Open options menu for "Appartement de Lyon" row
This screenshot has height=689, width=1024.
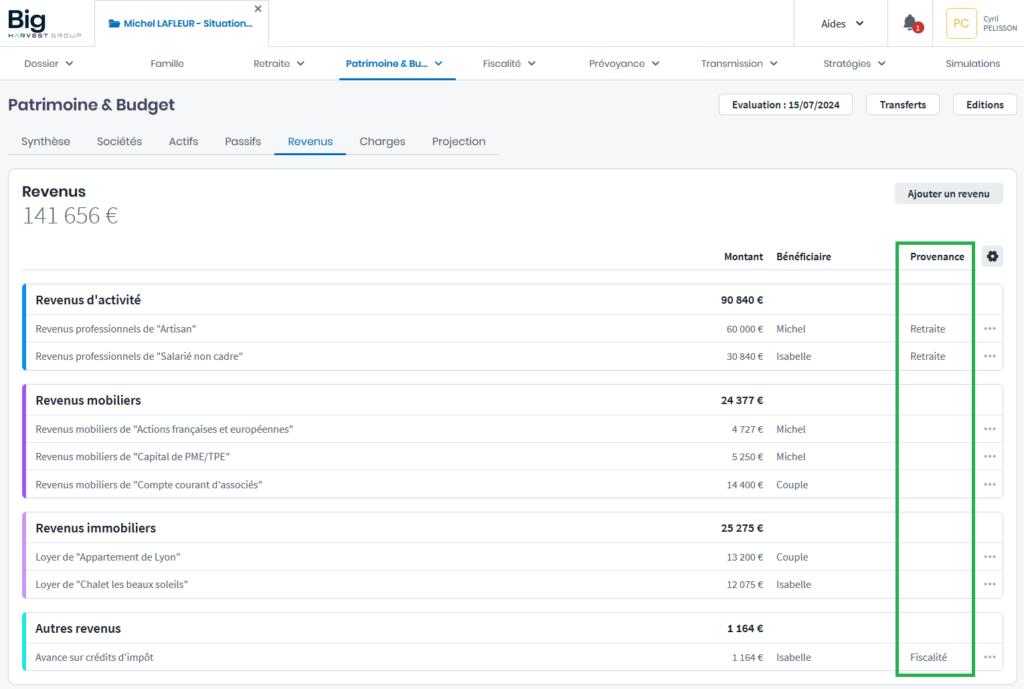990,557
